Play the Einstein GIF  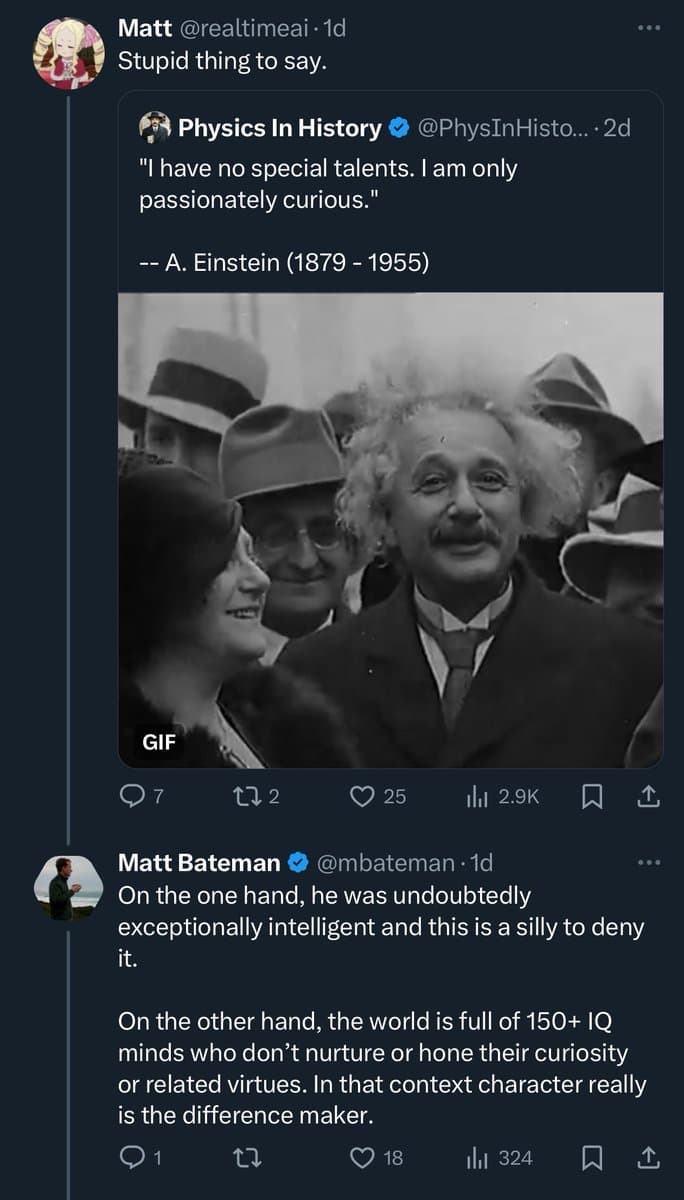[390, 530]
